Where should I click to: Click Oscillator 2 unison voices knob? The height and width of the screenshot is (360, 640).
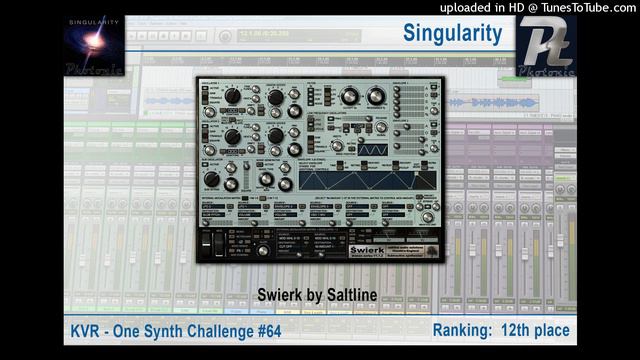[x=275, y=136]
